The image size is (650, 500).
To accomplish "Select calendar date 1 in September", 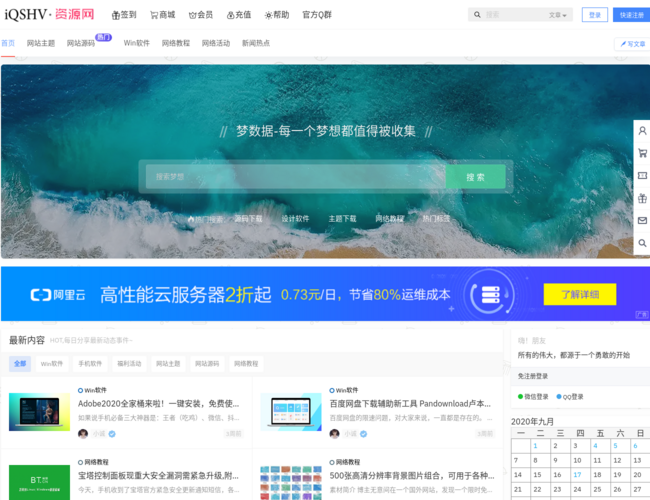I will coord(535,446).
